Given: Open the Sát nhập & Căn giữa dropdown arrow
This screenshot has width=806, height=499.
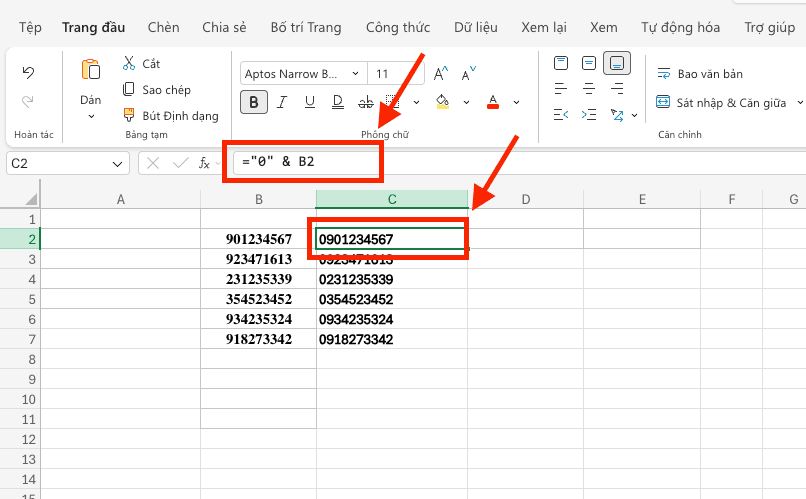Looking at the screenshot, I should coord(800,102).
